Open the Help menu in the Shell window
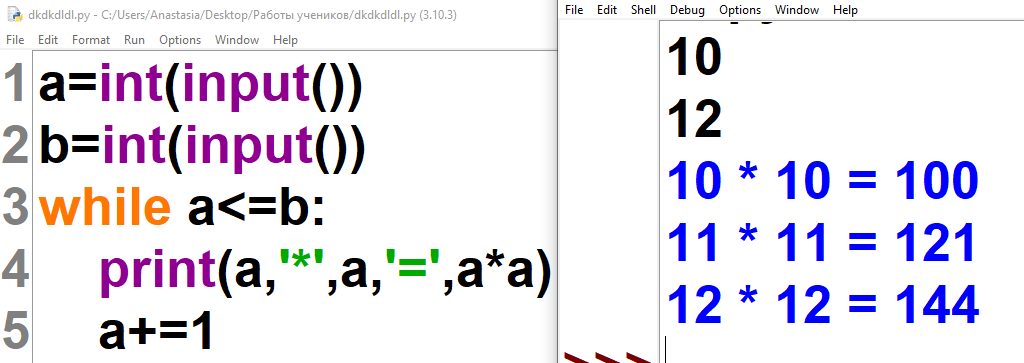This screenshot has width=1024, height=363. (845, 10)
